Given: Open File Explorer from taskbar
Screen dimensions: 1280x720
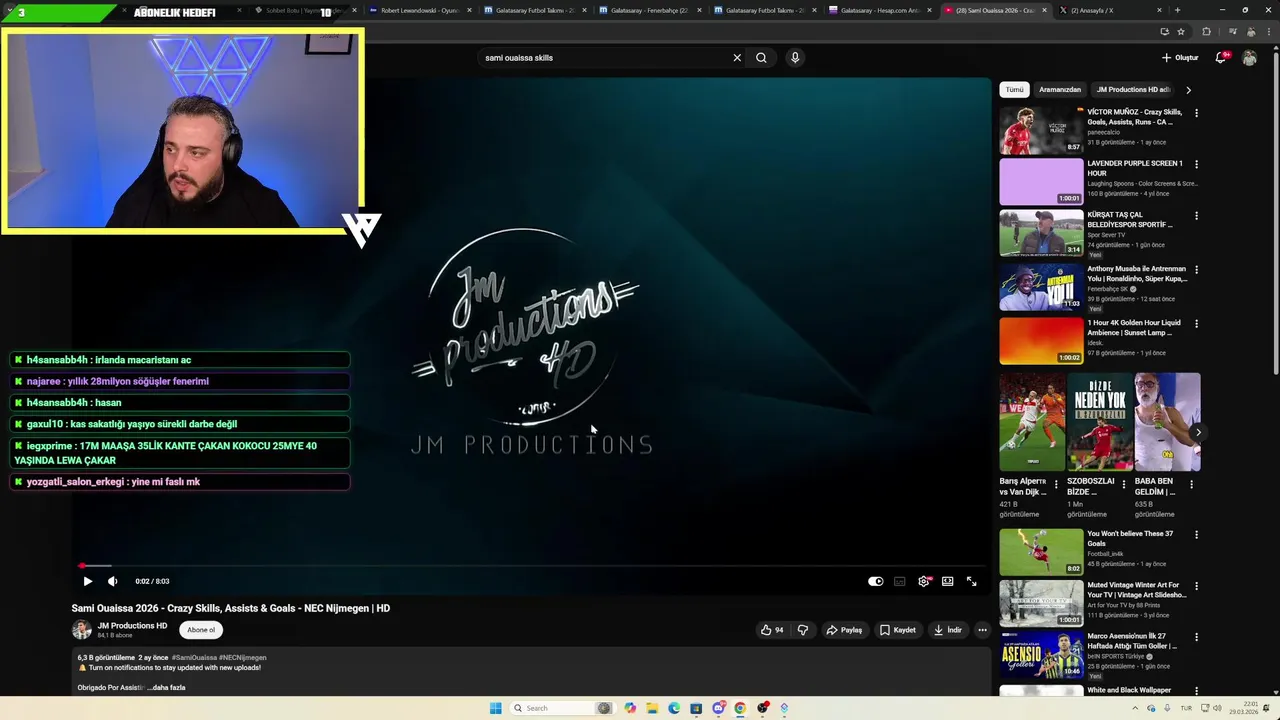Looking at the screenshot, I should 652,708.
